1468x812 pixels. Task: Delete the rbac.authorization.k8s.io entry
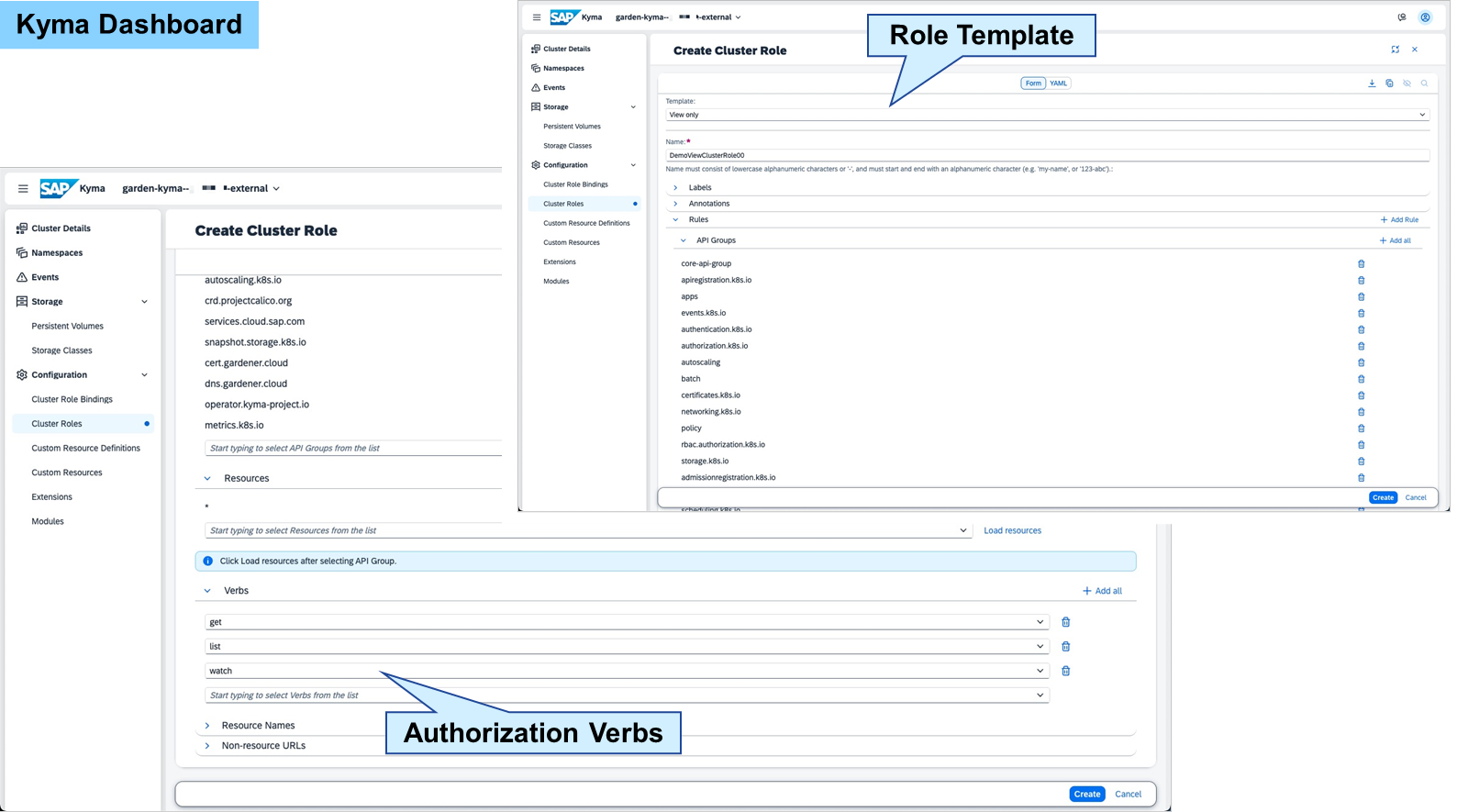[1362, 445]
